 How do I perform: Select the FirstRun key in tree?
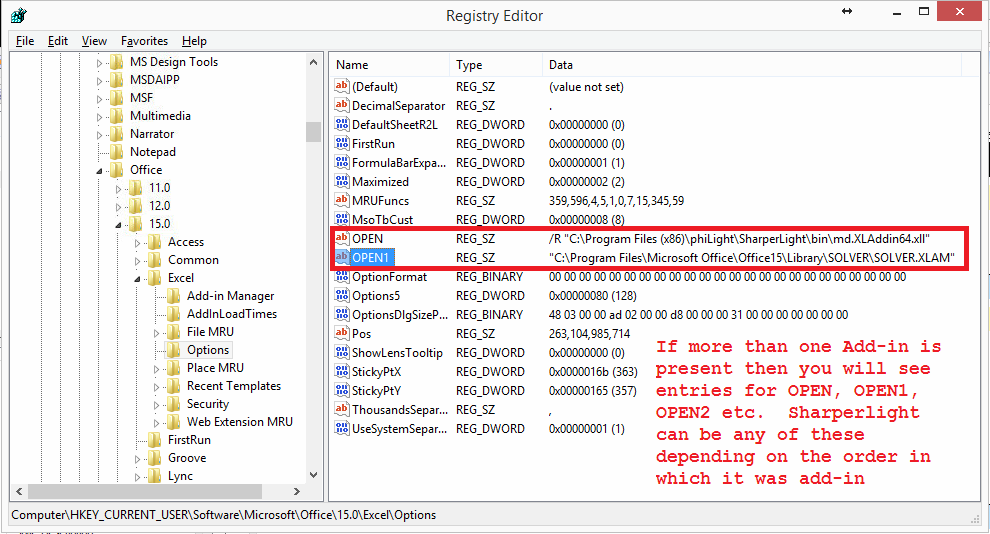(x=189, y=439)
